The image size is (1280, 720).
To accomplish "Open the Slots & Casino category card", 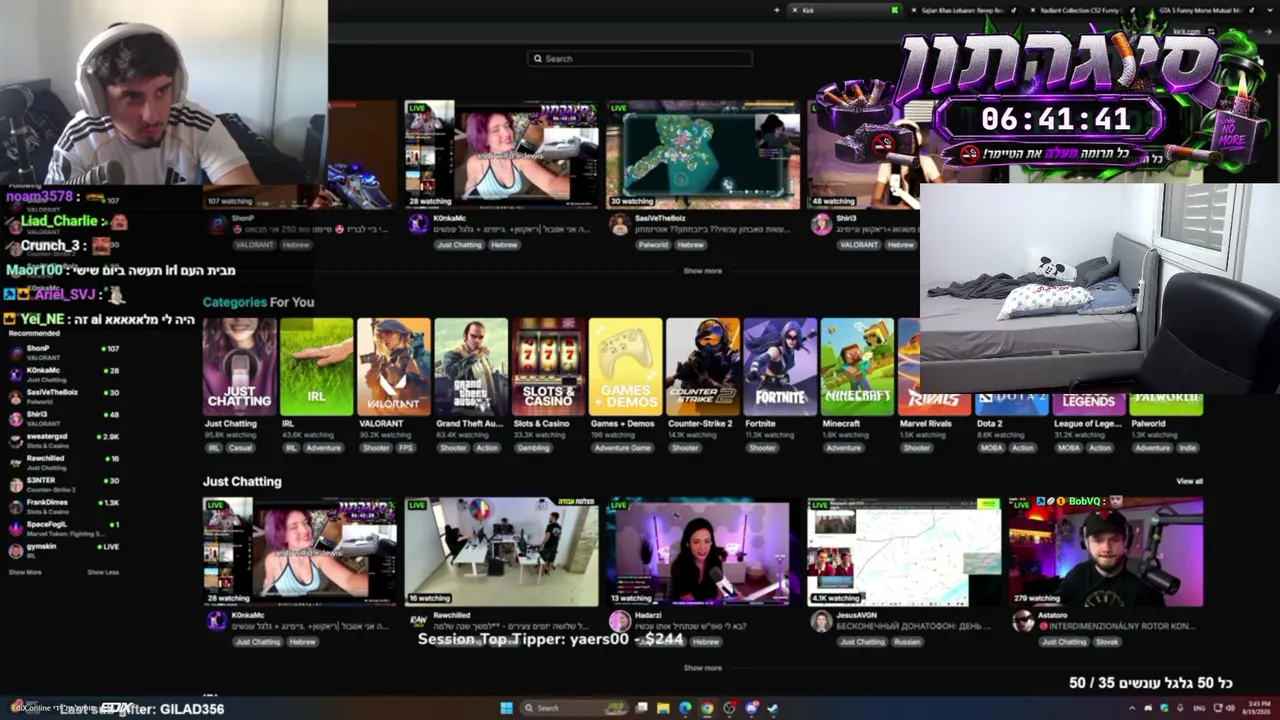I will (548, 367).
